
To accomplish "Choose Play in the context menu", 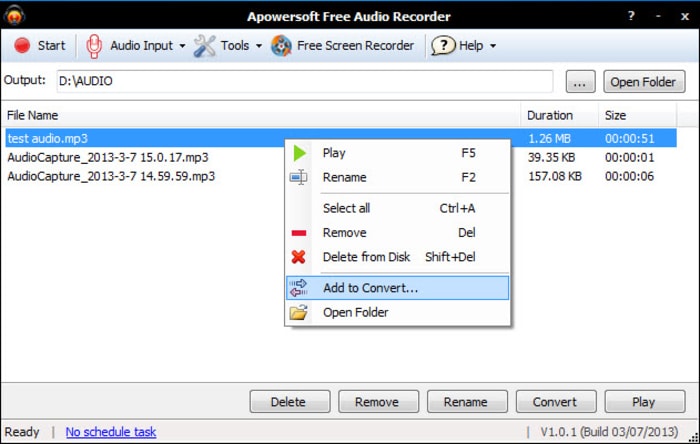I will click(397, 153).
